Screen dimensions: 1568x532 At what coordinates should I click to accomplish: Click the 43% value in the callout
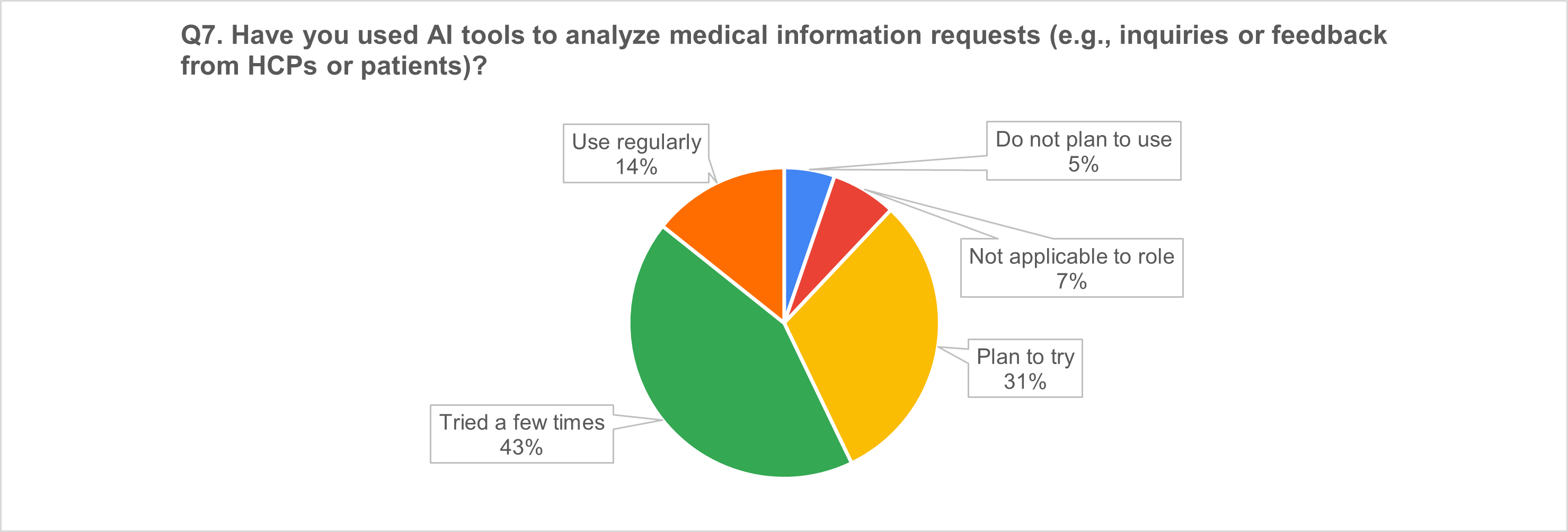coord(521,447)
